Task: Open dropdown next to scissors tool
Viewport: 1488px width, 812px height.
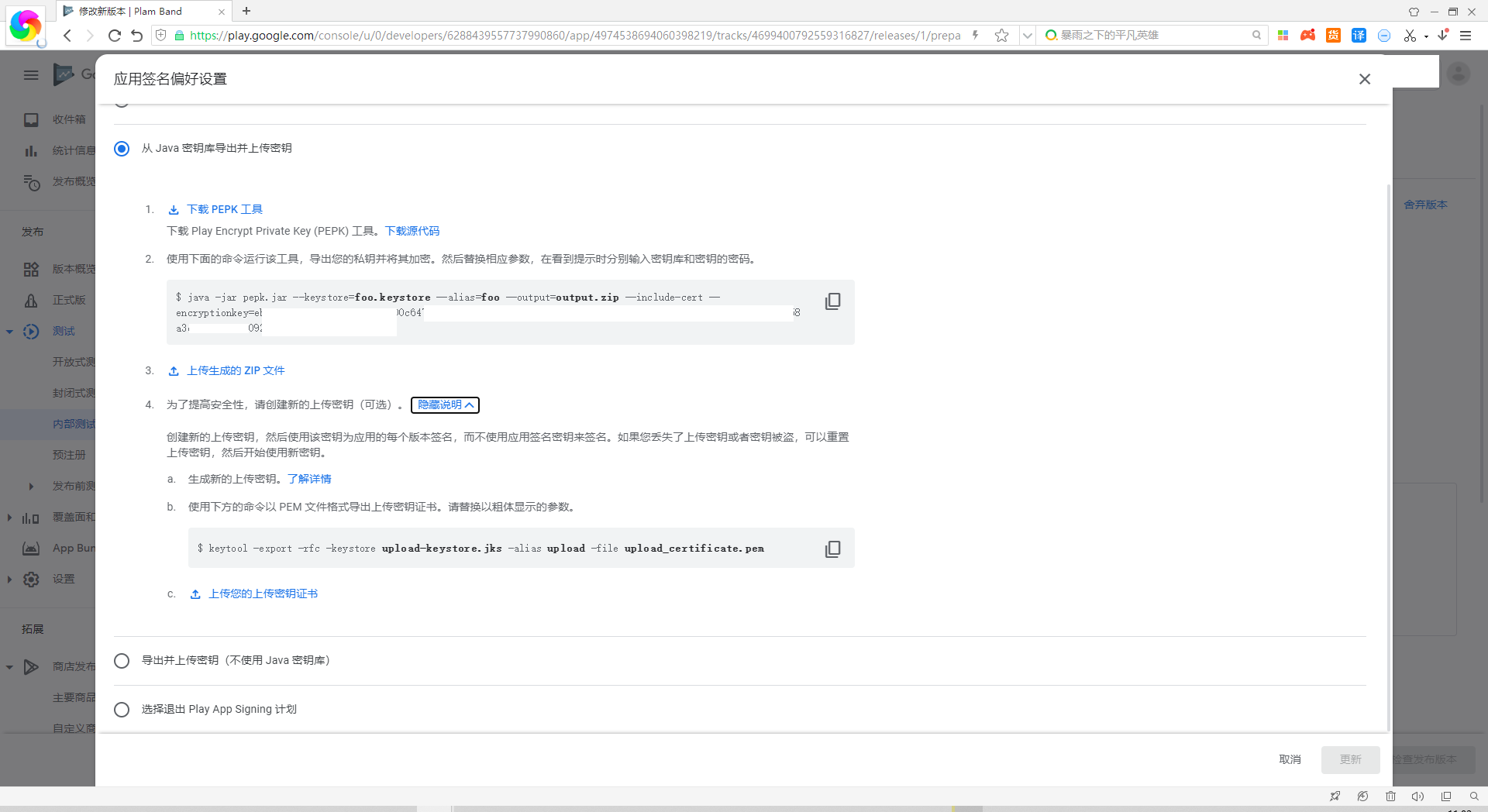Action: (x=1426, y=36)
